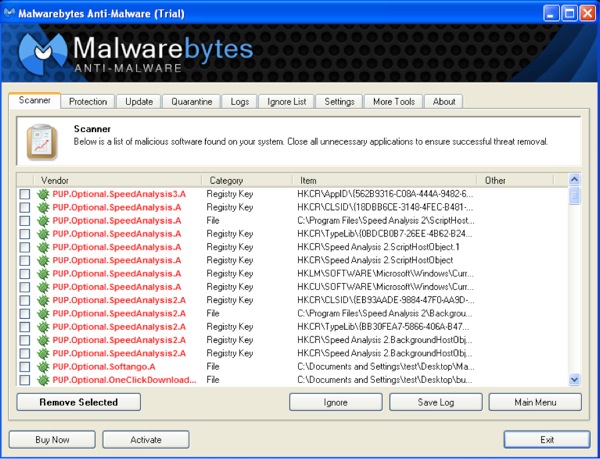Tick the checkbox for the OneClickDownload row
The height and width of the screenshot is (459, 600).
(x=25, y=380)
